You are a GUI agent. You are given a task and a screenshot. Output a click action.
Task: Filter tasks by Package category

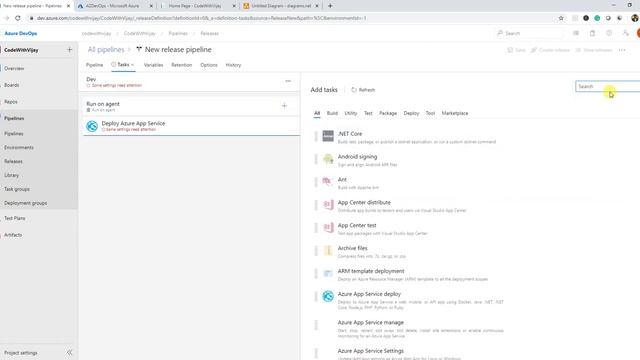click(x=388, y=113)
